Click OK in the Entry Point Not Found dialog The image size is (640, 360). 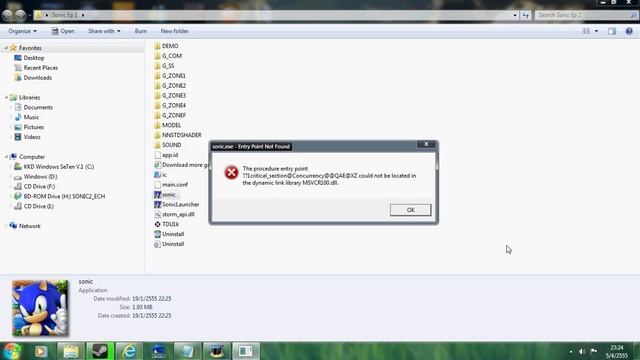(x=410, y=210)
